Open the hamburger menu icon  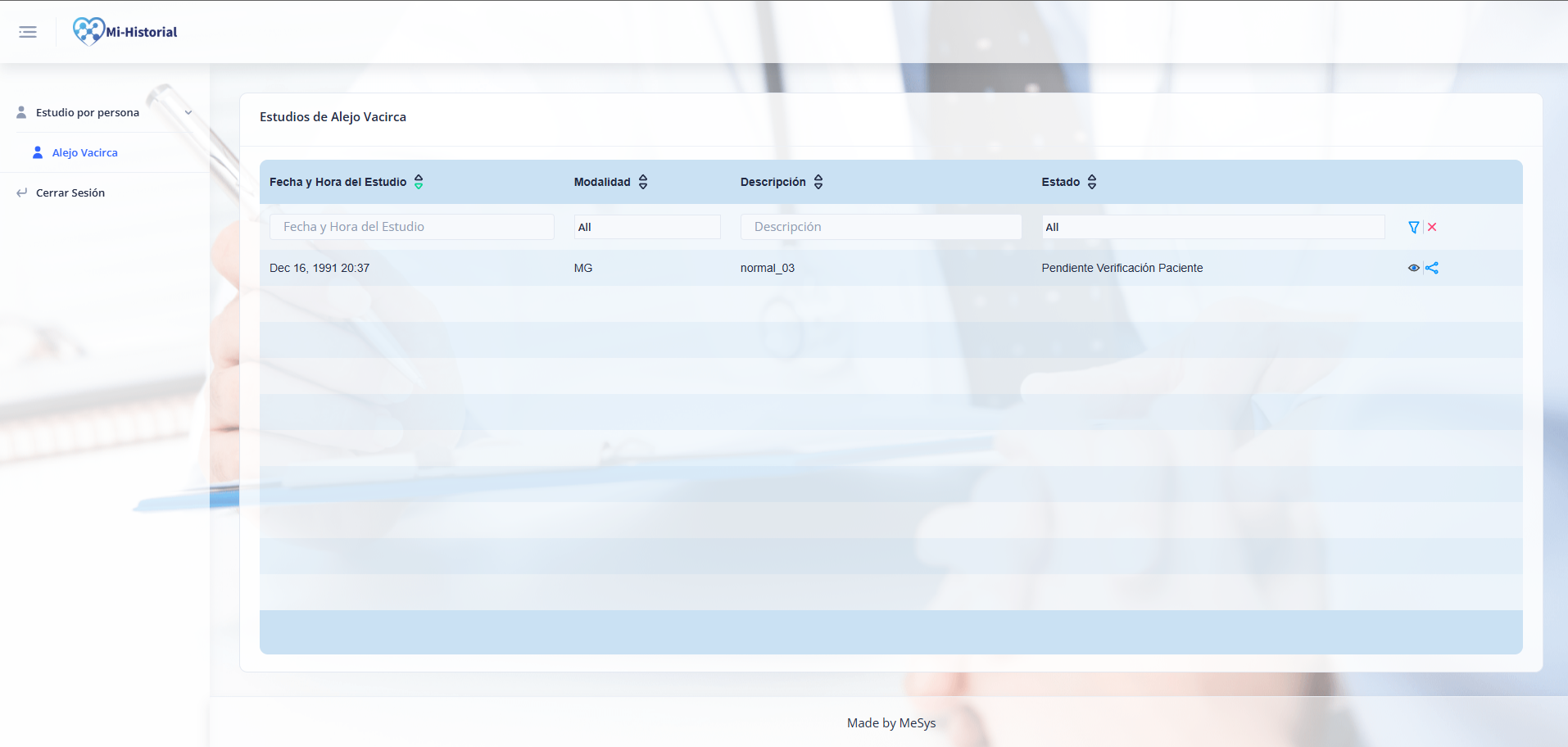(27, 31)
